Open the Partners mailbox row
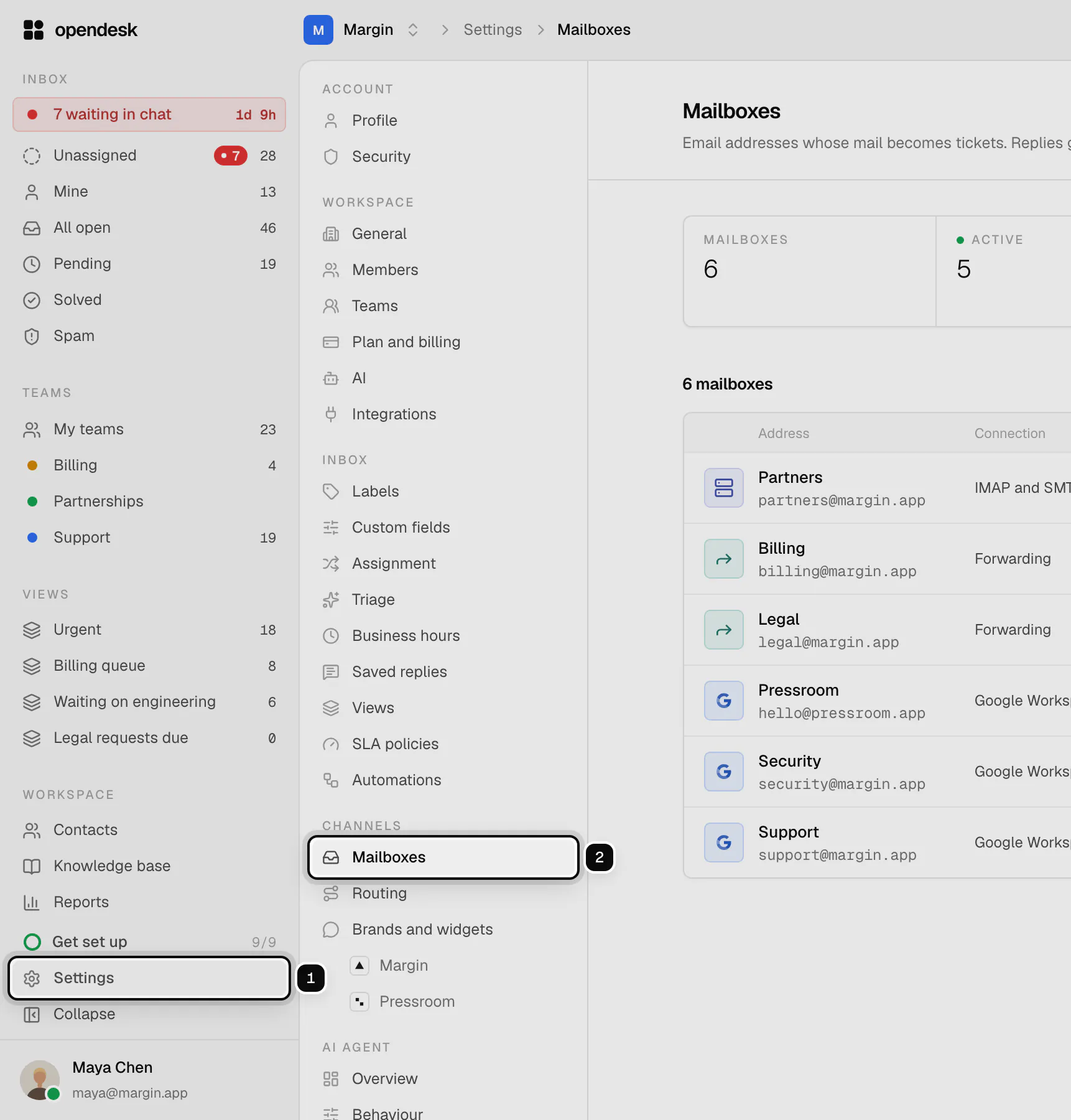 pyautogui.click(x=877, y=488)
